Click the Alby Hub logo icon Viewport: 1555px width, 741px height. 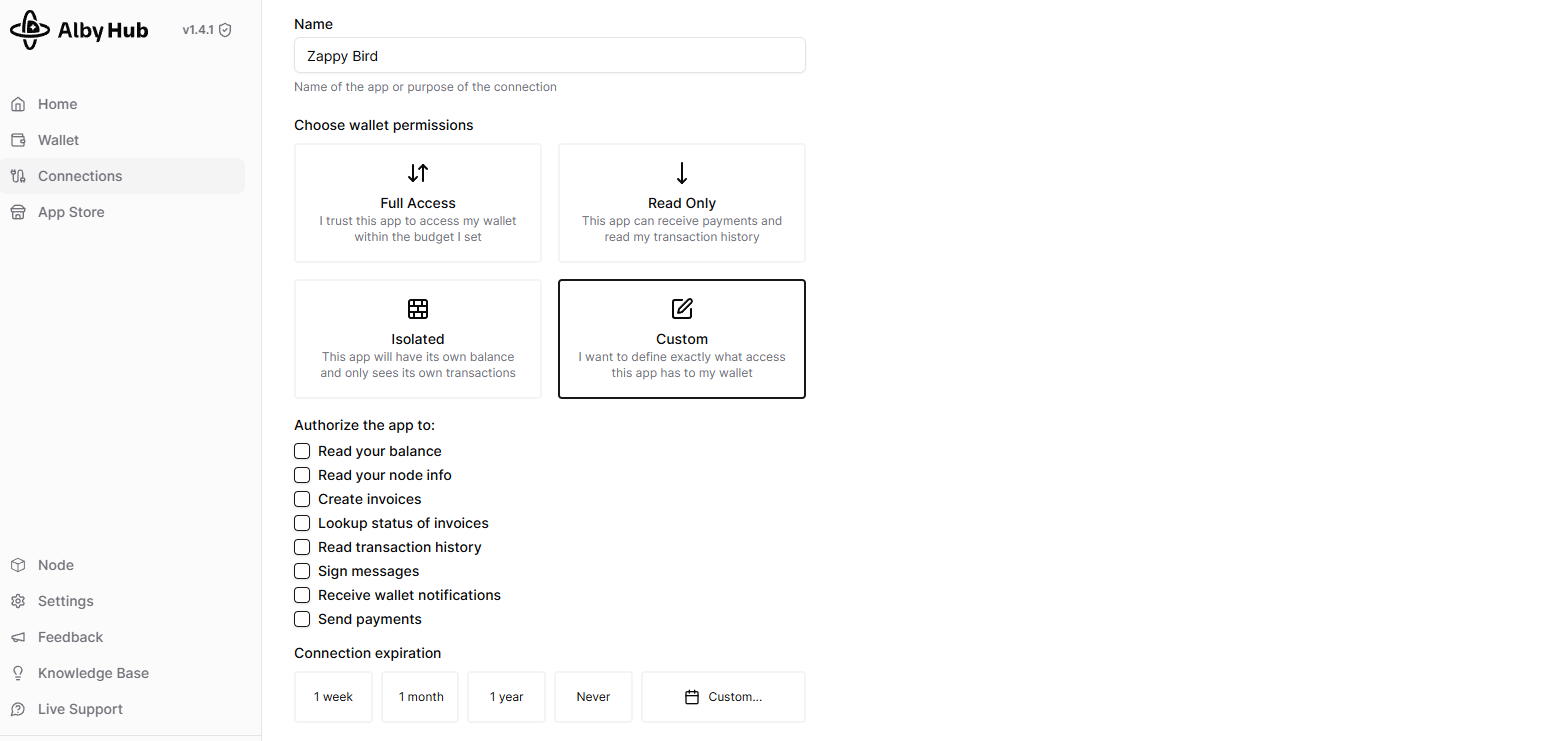(30, 30)
